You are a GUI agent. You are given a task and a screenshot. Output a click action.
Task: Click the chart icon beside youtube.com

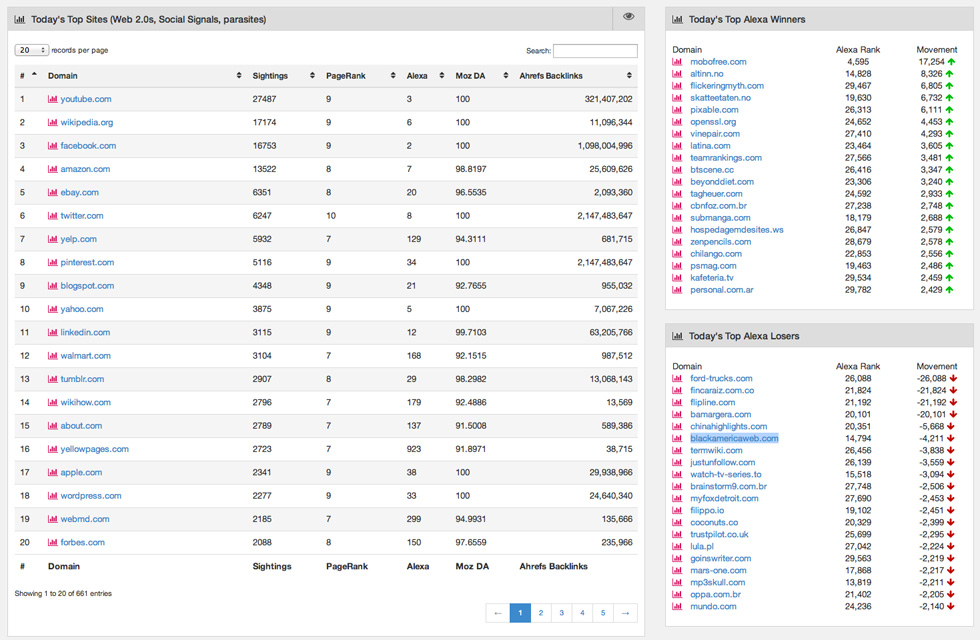click(x=52, y=99)
